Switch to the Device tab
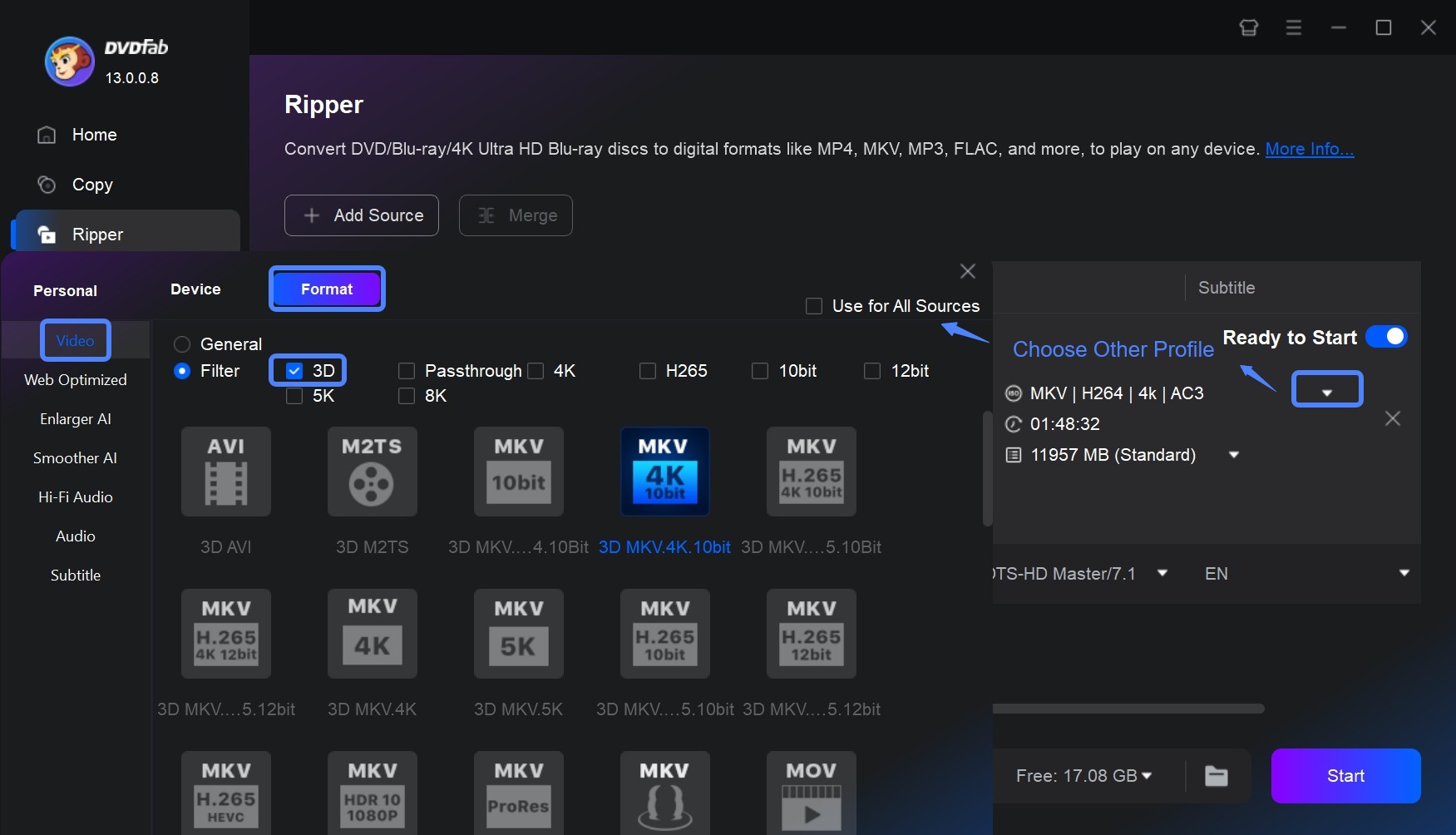Image resolution: width=1456 pixels, height=835 pixels. [x=195, y=289]
